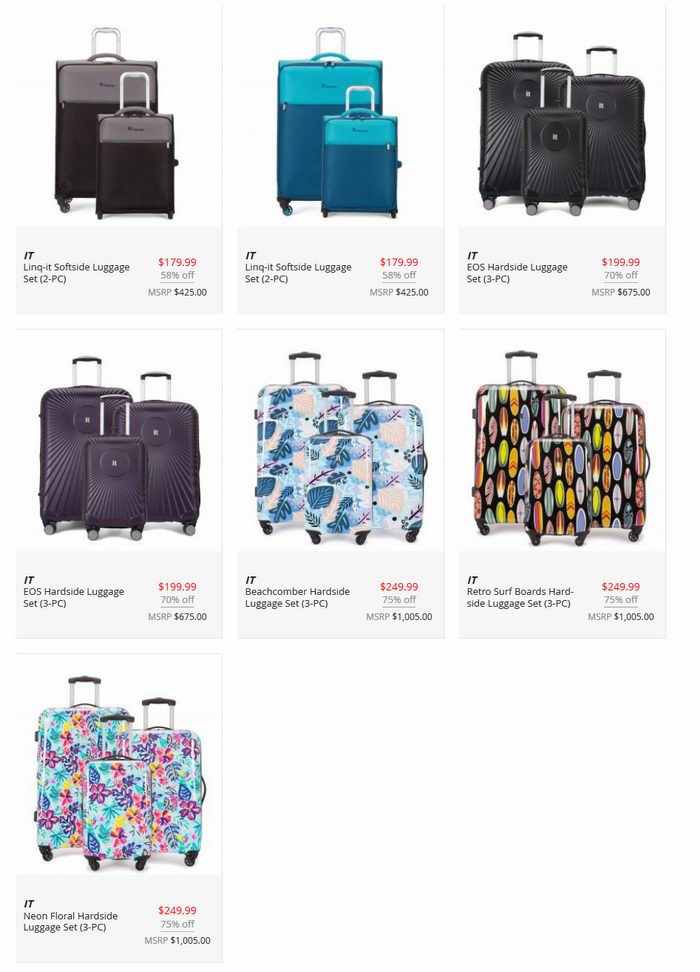Click the 75% off label on Retro Surf Boards
Image resolution: width=700 pixels, height=972 pixels.
click(621, 599)
